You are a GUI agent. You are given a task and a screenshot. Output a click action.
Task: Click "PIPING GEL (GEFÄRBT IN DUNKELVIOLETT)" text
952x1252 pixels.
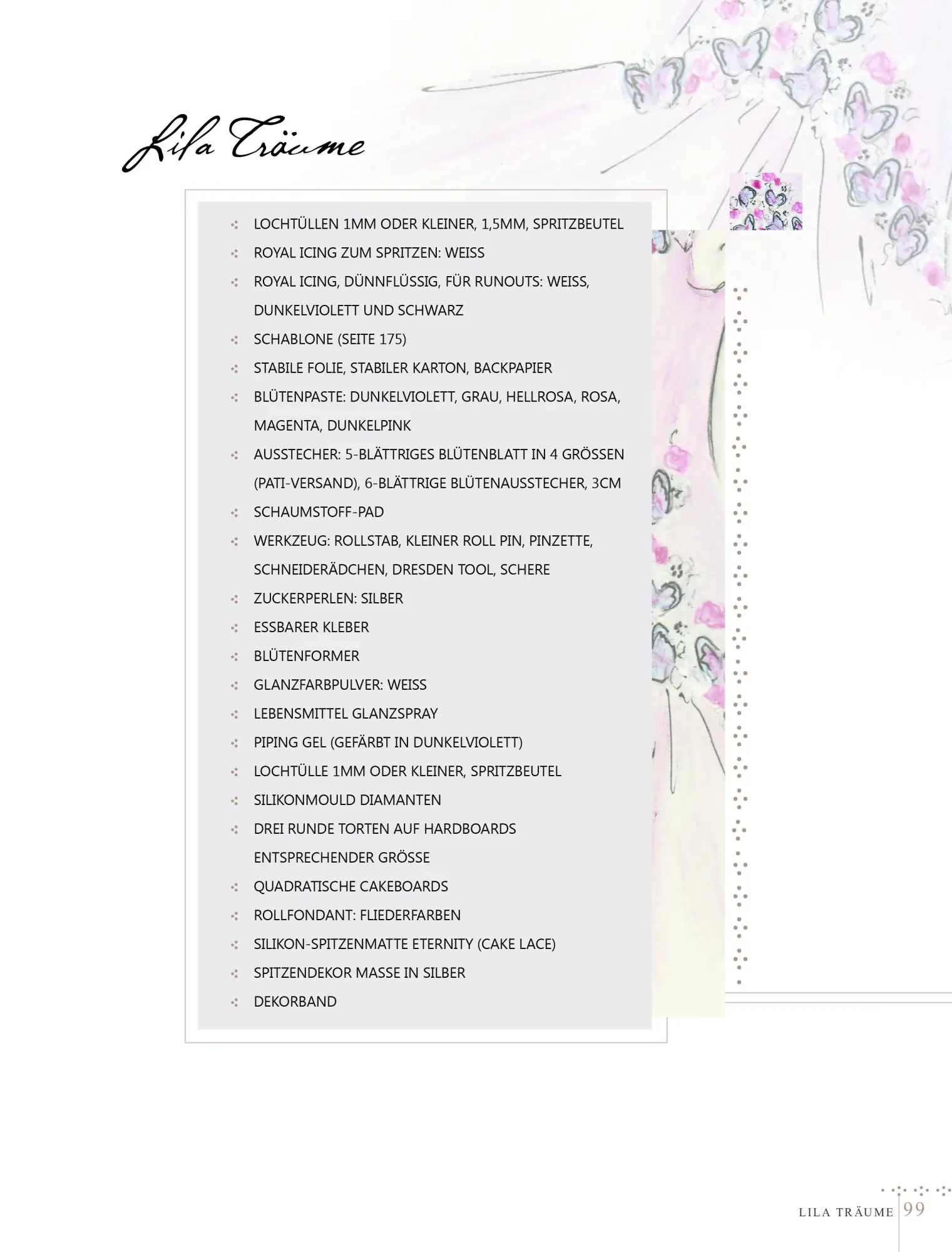coord(388,742)
